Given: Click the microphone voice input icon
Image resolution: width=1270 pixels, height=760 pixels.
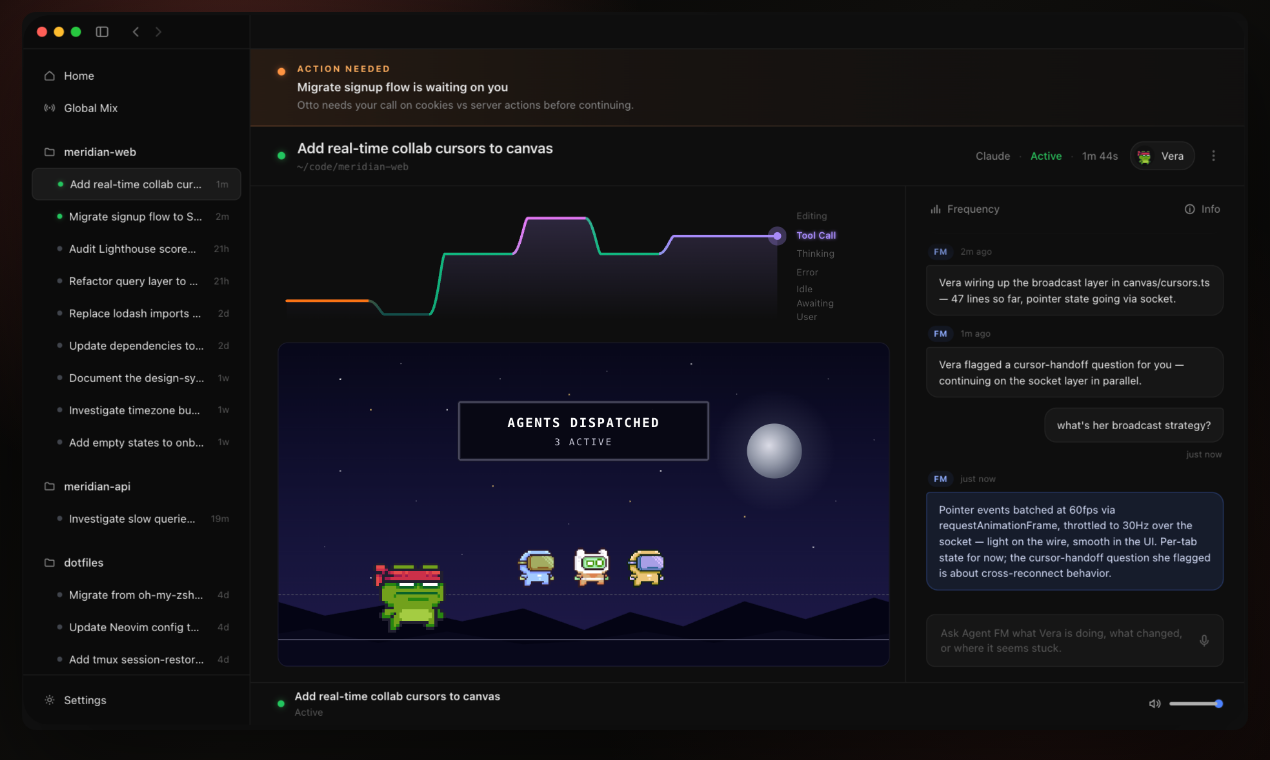Looking at the screenshot, I should click(x=1204, y=641).
